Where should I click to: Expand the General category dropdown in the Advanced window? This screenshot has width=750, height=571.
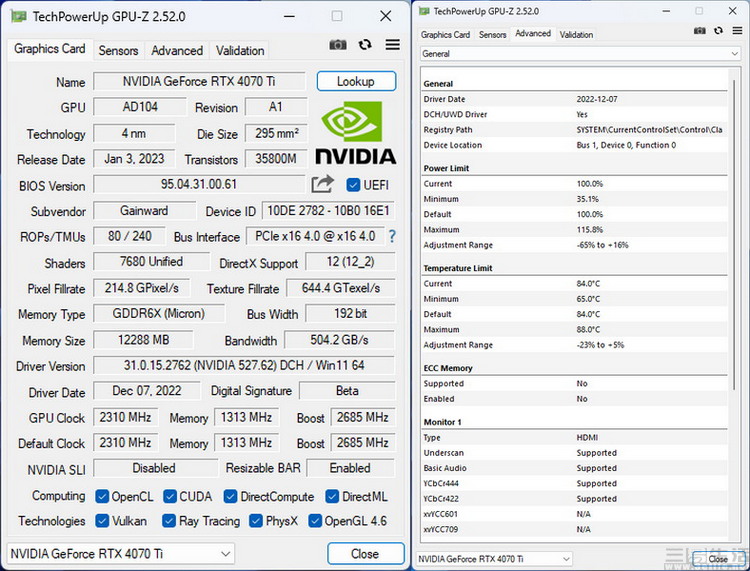click(x=581, y=54)
